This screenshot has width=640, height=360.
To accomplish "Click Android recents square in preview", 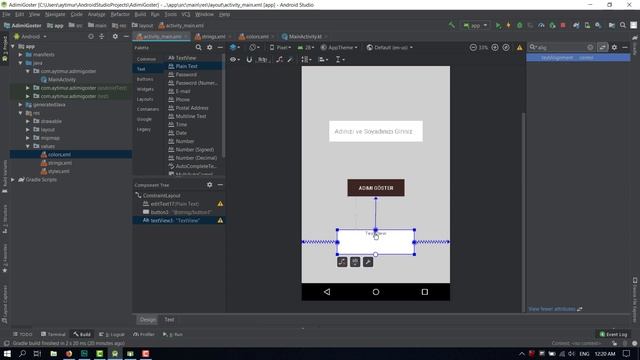I will coord(424,292).
